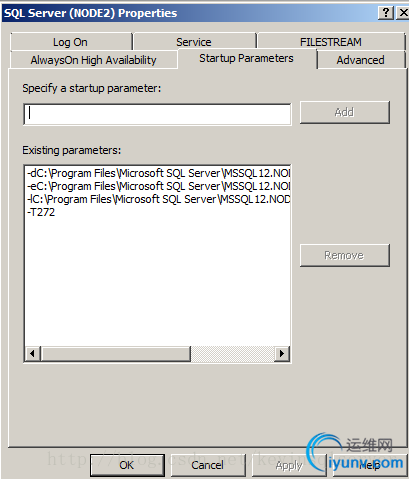Click the Remove button

coord(345,255)
